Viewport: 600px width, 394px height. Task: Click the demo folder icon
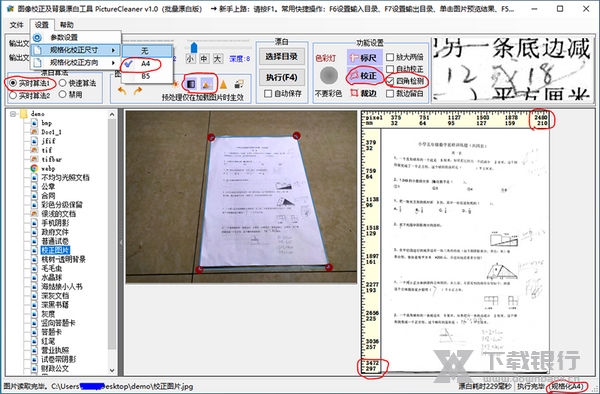(24, 114)
